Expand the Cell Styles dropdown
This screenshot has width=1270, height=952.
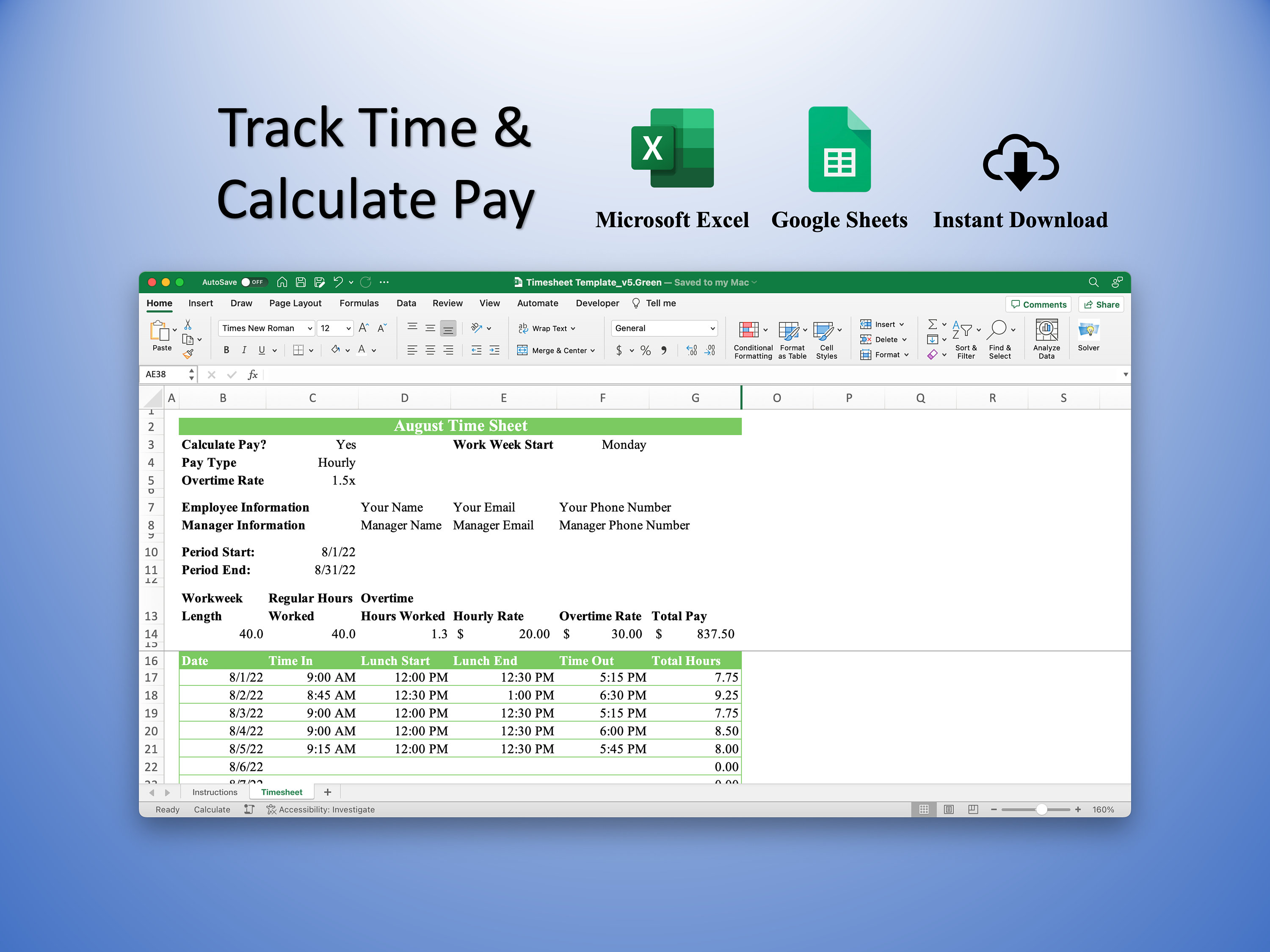click(x=839, y=330)
